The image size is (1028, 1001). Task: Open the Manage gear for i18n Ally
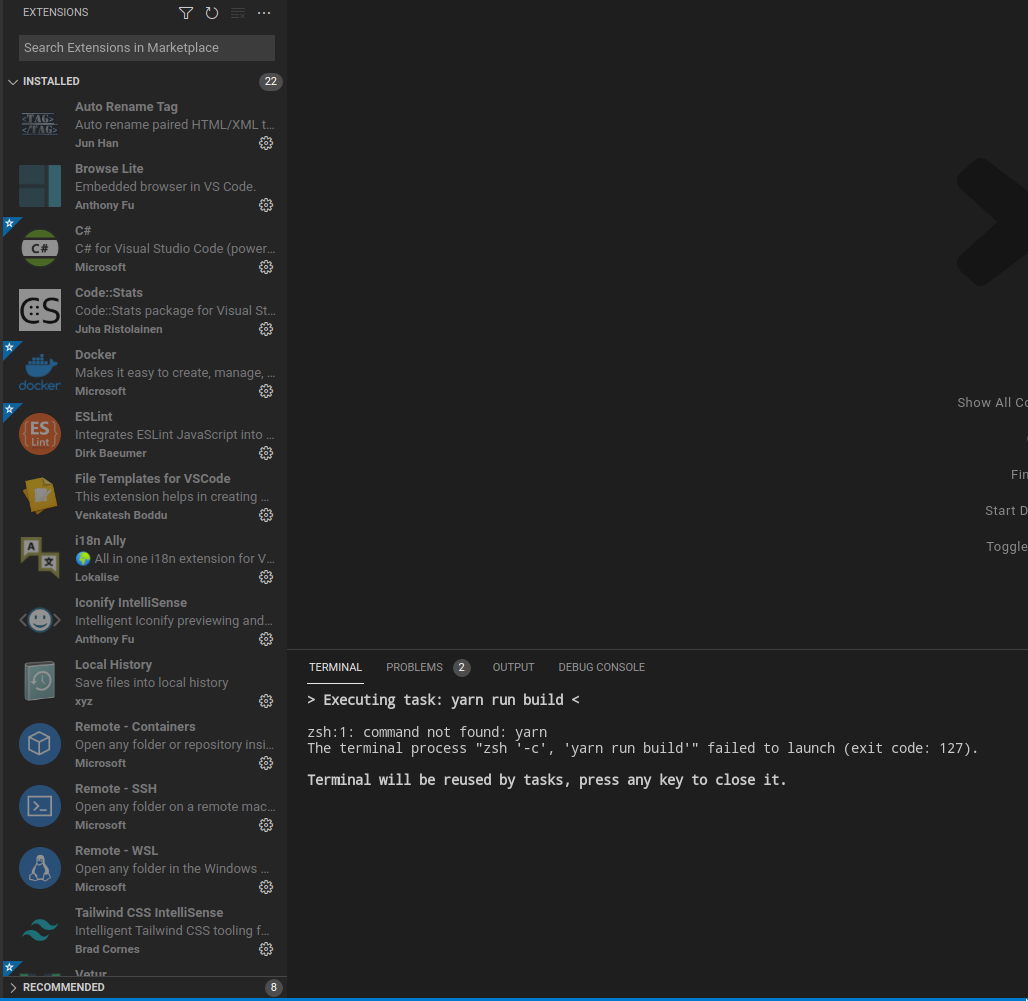coord(265,577)
